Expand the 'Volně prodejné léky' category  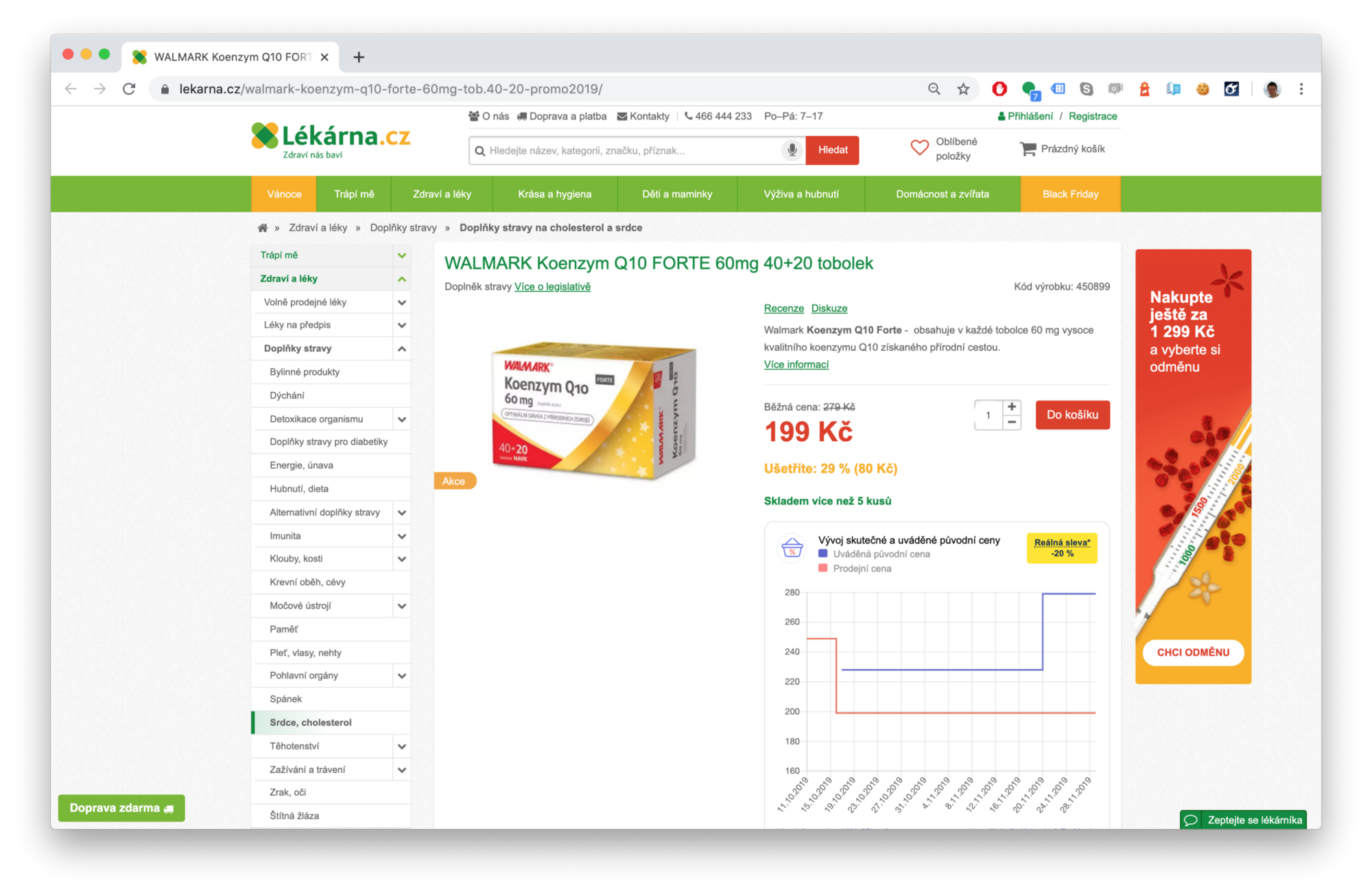point(402,302)
